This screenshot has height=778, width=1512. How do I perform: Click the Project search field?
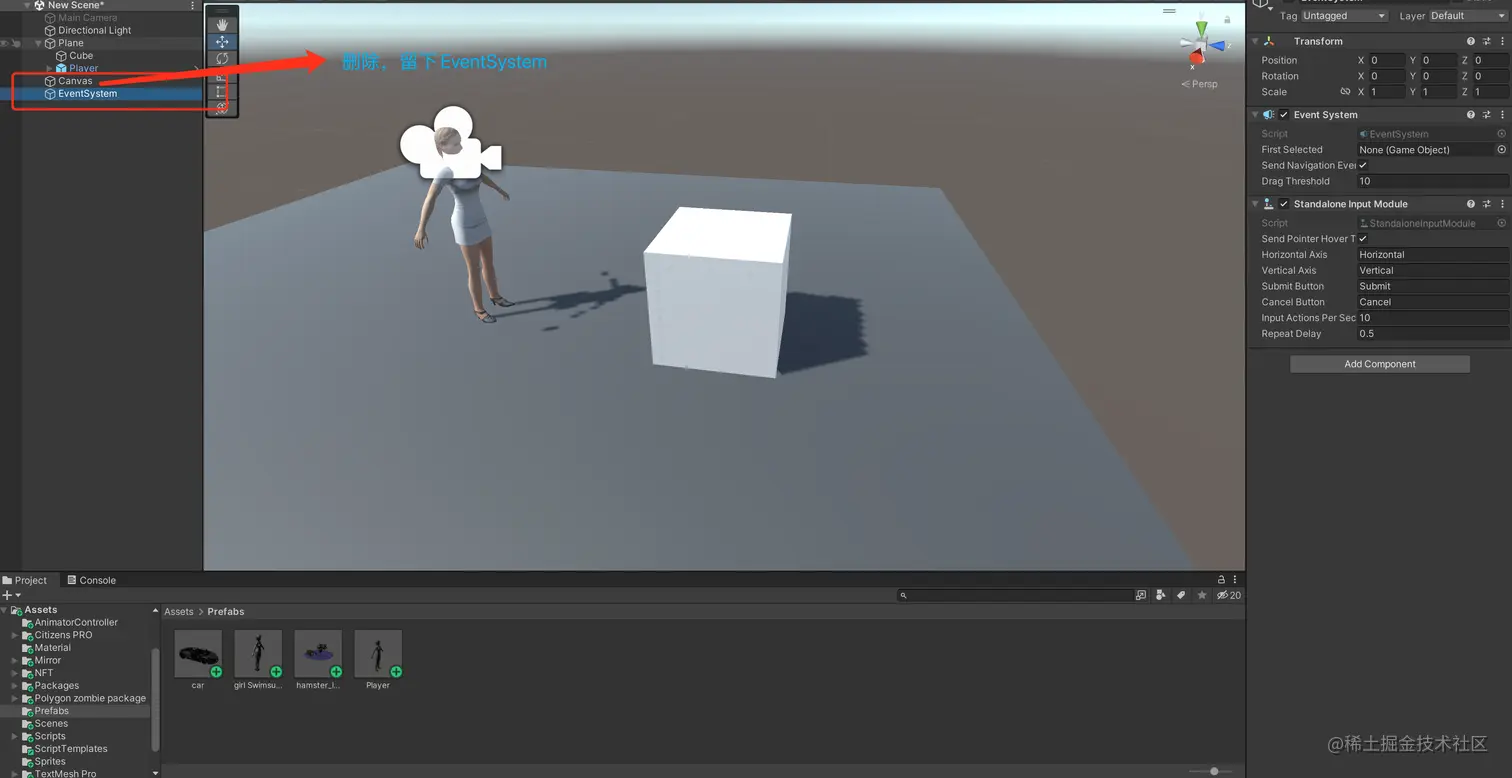click(x=1016, y=595)
